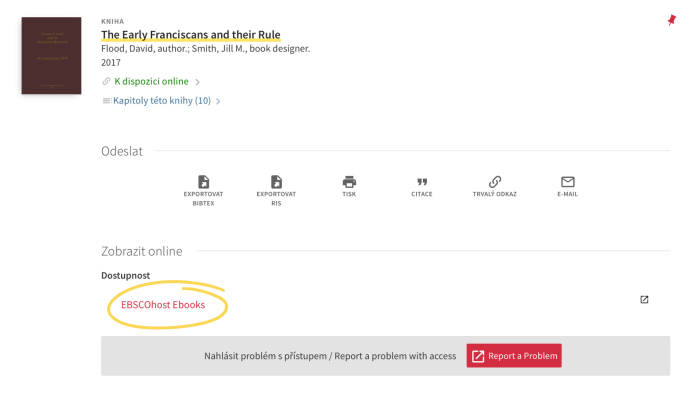The height and width of the screenshot is (394, 700).
Task: Click chain icon next to K dispozici online
Action: click(x=106, y=81)
